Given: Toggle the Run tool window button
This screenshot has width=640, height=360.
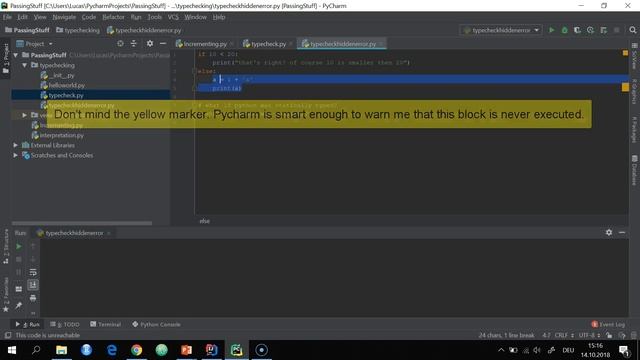Looking at the screenshot, I should [x=28, y=324].
